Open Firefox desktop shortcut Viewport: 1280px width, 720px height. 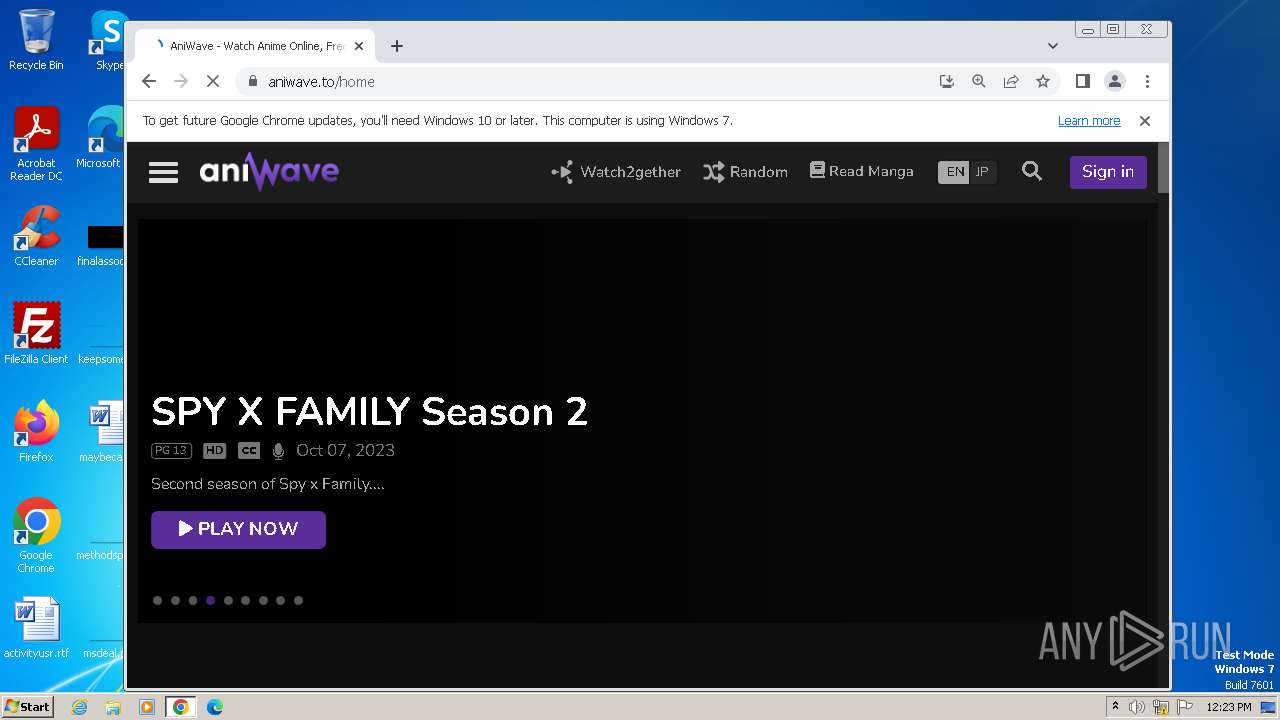(x=36, y=432)
